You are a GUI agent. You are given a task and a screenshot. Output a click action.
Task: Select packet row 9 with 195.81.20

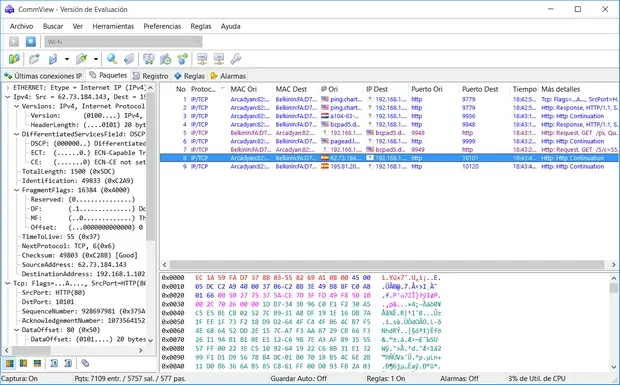(389, 166)
